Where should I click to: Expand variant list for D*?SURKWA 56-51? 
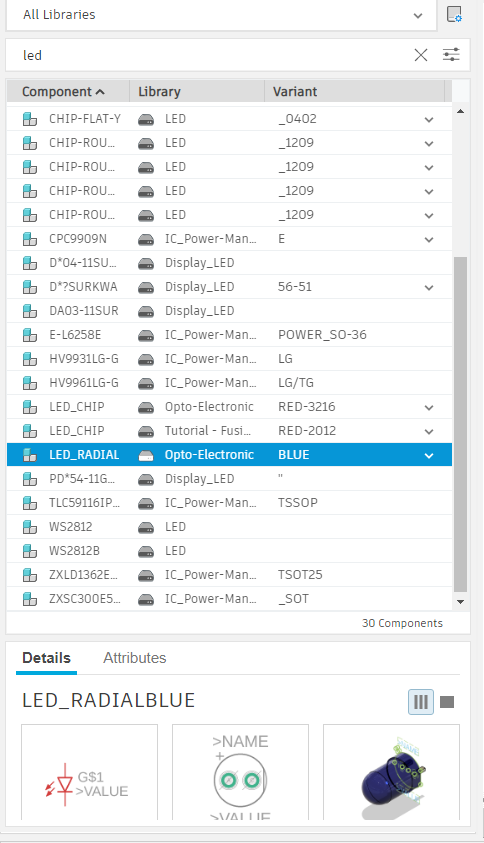point(429,288)
